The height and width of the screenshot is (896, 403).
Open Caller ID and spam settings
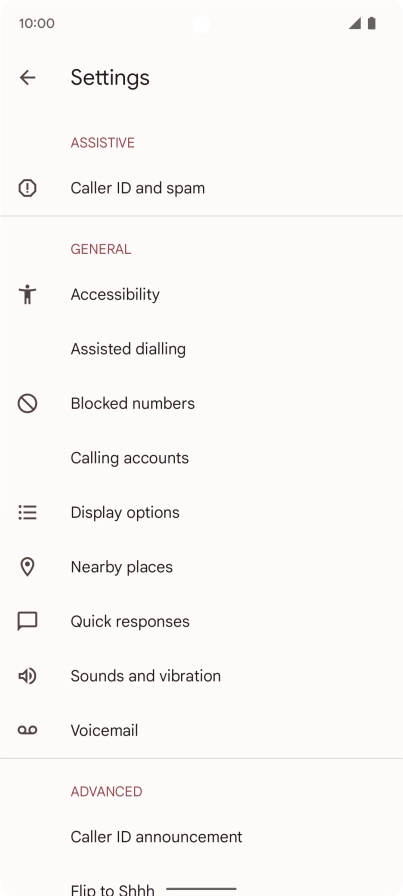click(x=201, y=188)
